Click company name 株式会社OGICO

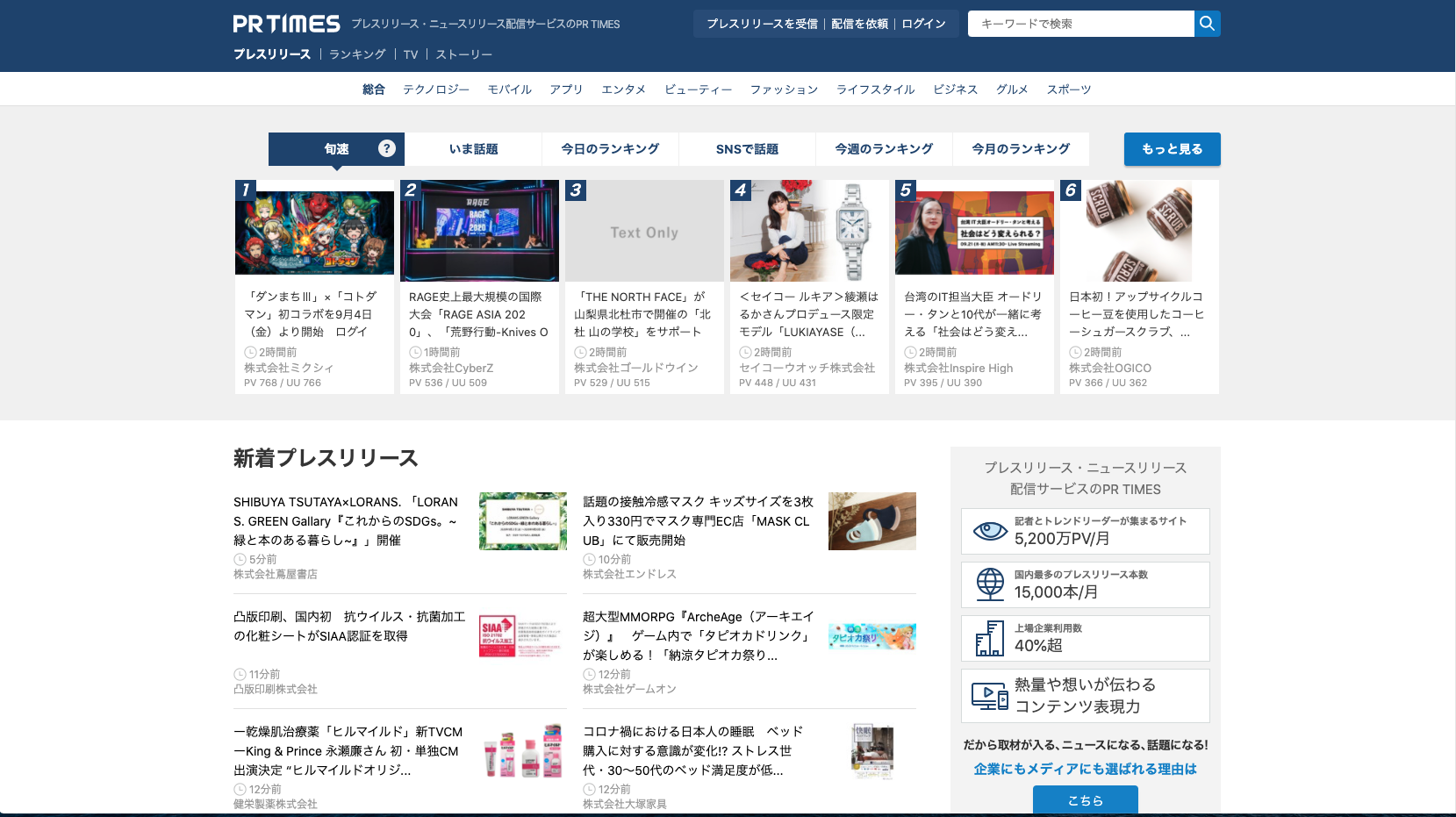[x=1110, y=368]
